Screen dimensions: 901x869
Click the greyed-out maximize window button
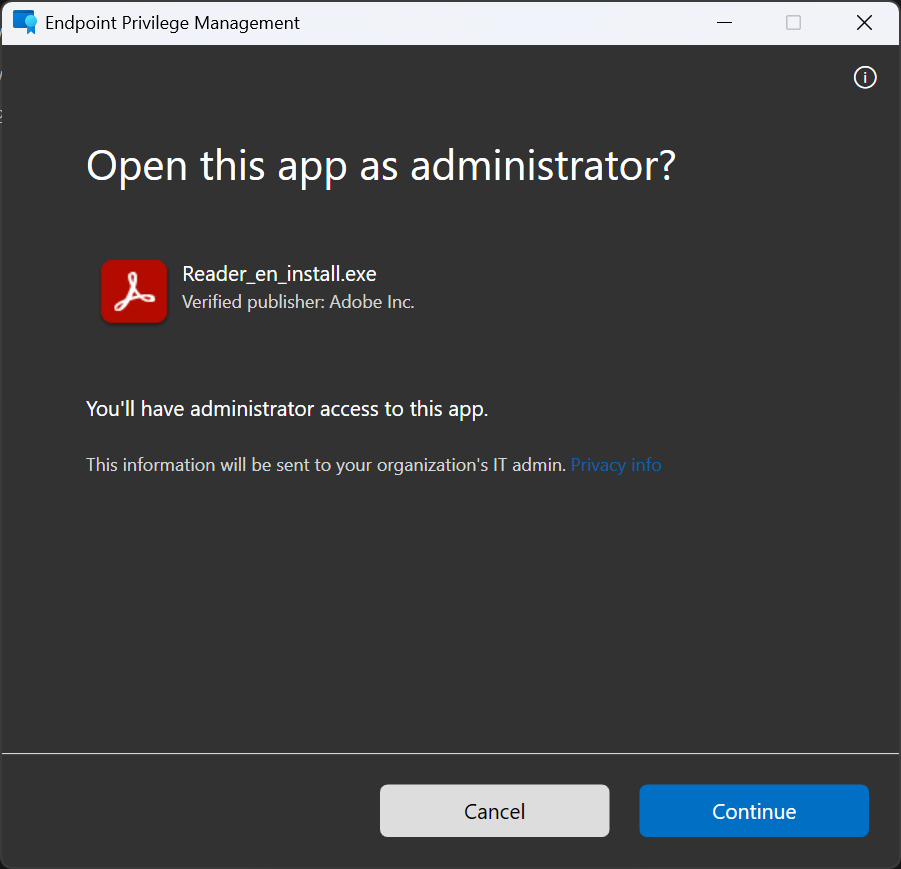tap(793, 22)
